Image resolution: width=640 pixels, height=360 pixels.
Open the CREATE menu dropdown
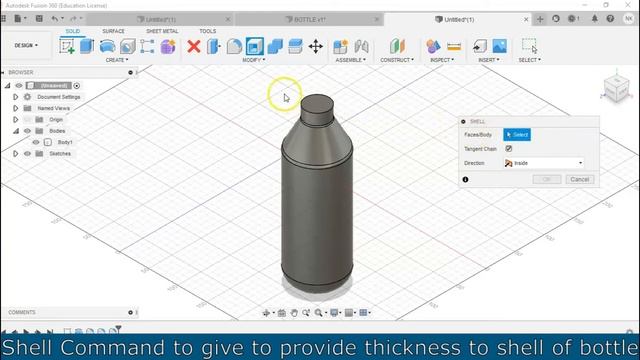(x=117, y=60)
